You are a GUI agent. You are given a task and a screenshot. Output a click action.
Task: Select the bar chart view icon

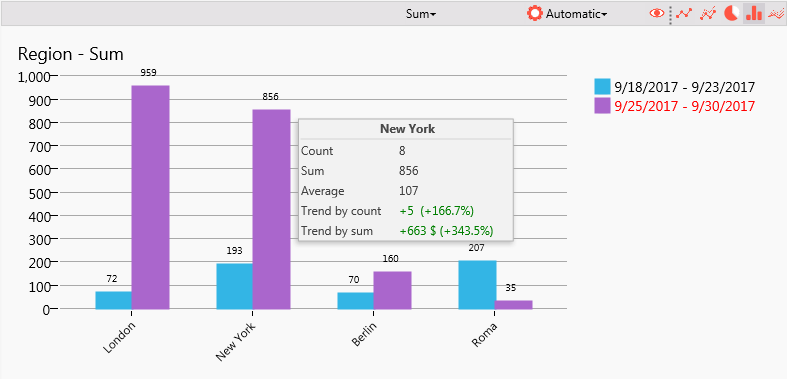tap(754, 14)
